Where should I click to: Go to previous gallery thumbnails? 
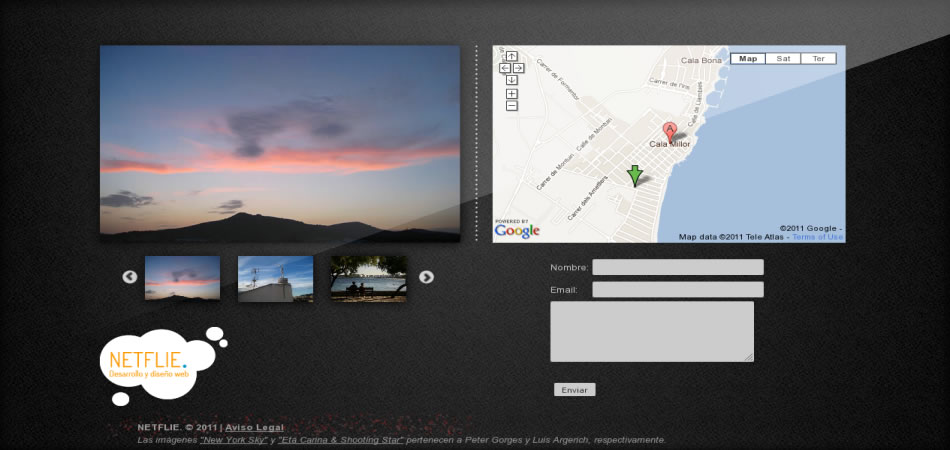[130, 277]
